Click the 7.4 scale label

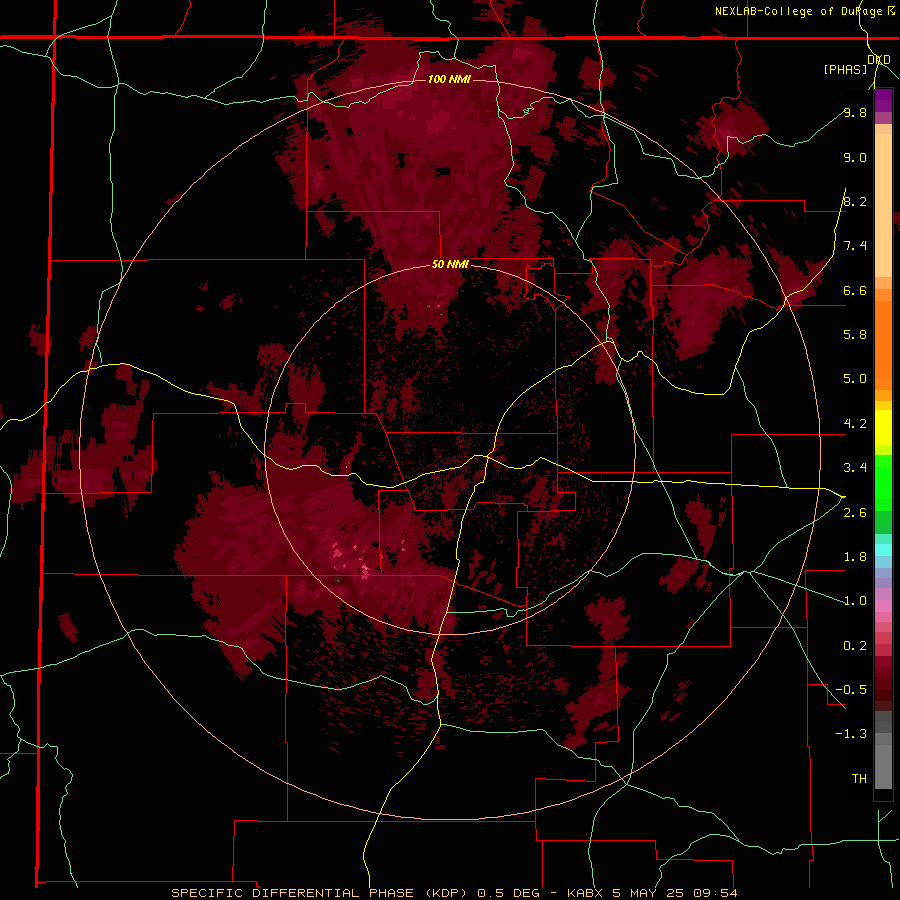tap(855, 246)
